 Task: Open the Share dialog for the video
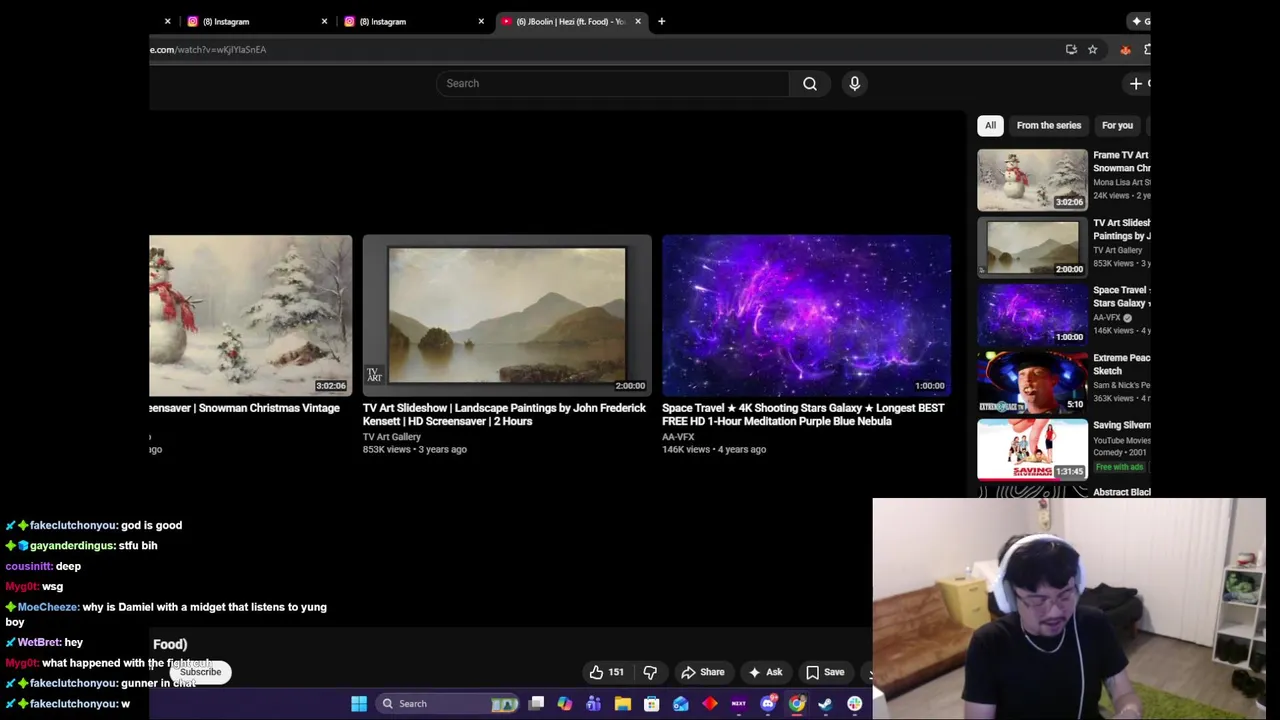click(x=703, y=673)
